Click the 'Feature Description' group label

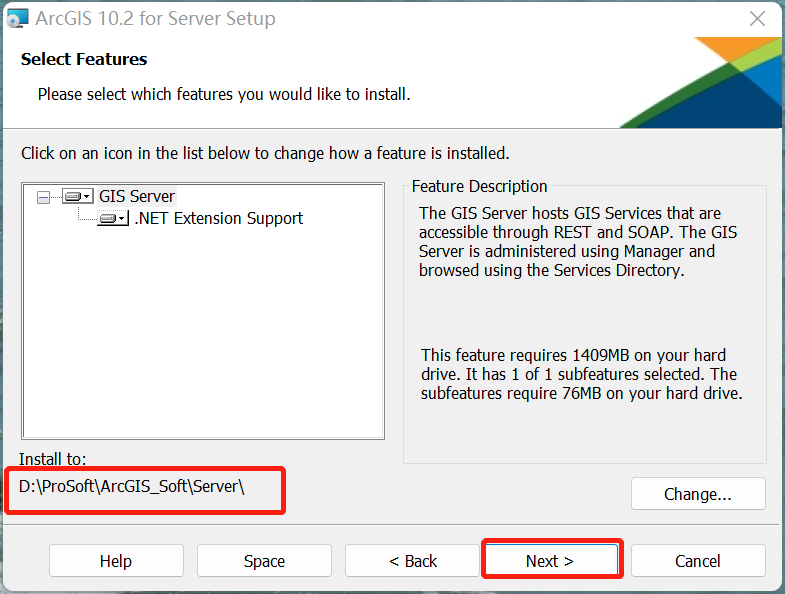coord(479,186)
